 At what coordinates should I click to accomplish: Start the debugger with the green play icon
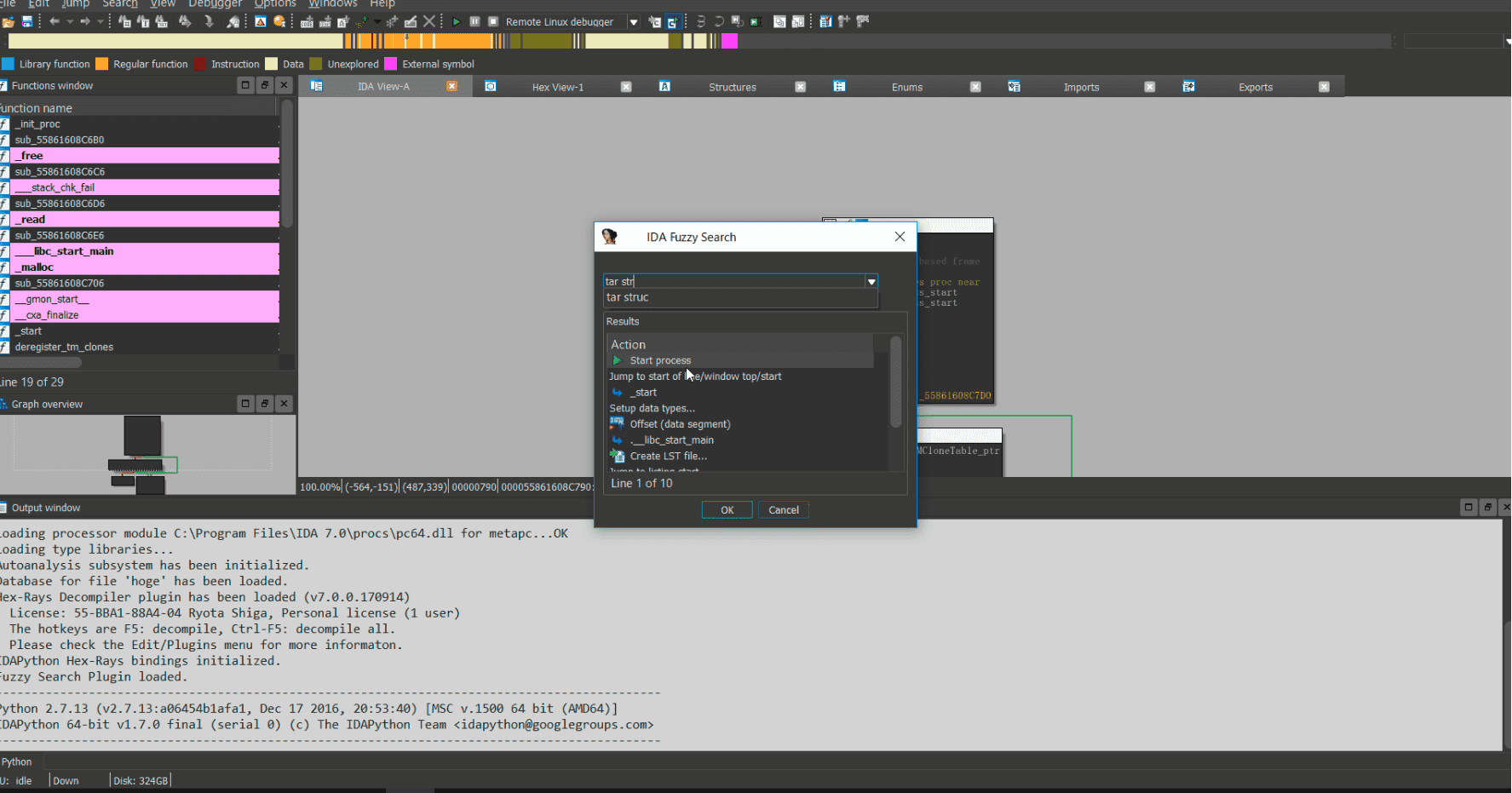point(457,21)
